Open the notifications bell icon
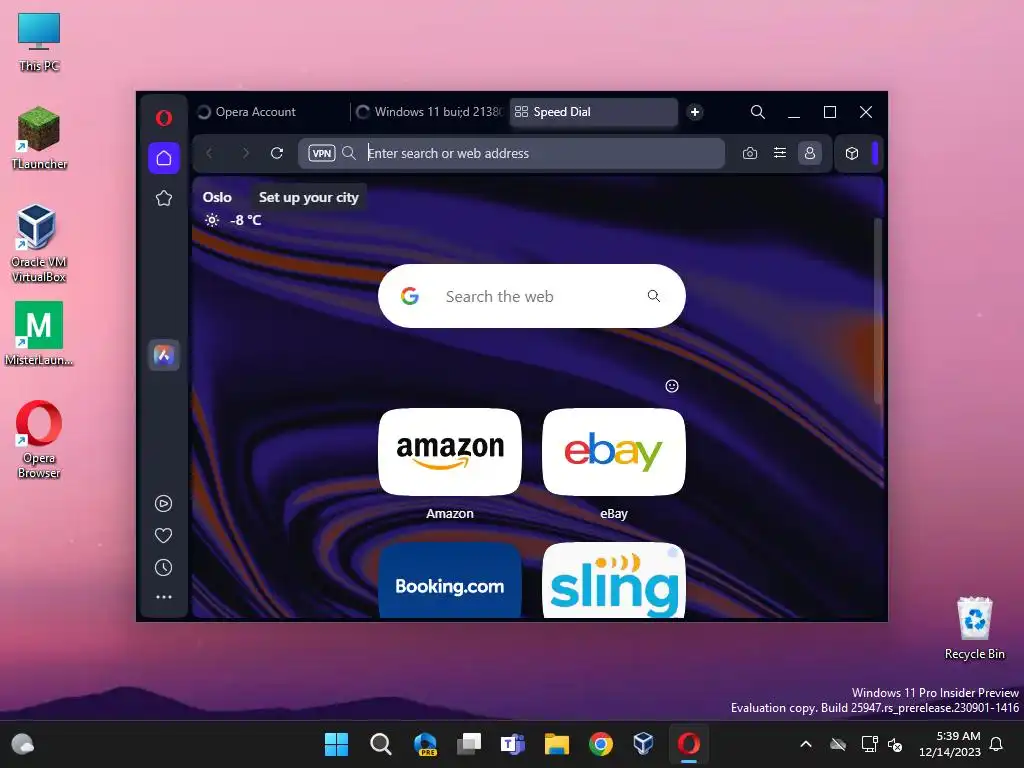 [x=996, y=744]
